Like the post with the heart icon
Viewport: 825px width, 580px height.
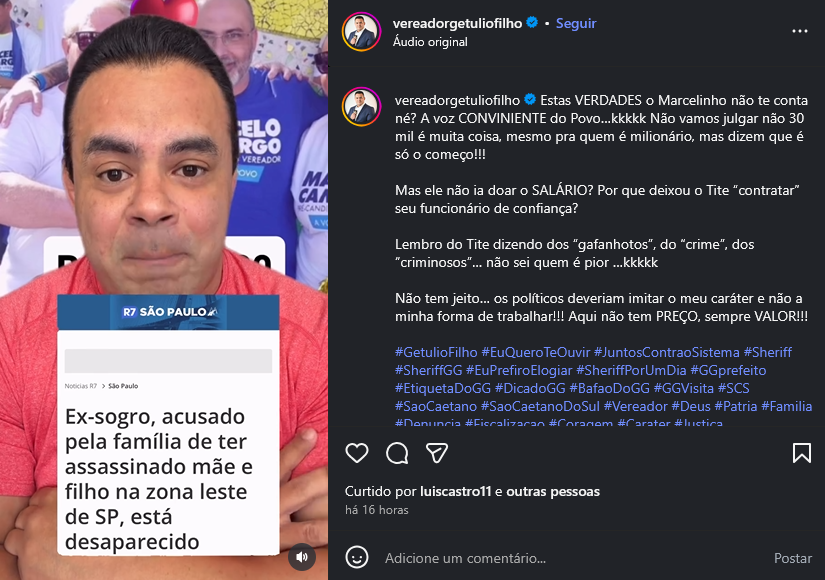click(x=357, y=453)
